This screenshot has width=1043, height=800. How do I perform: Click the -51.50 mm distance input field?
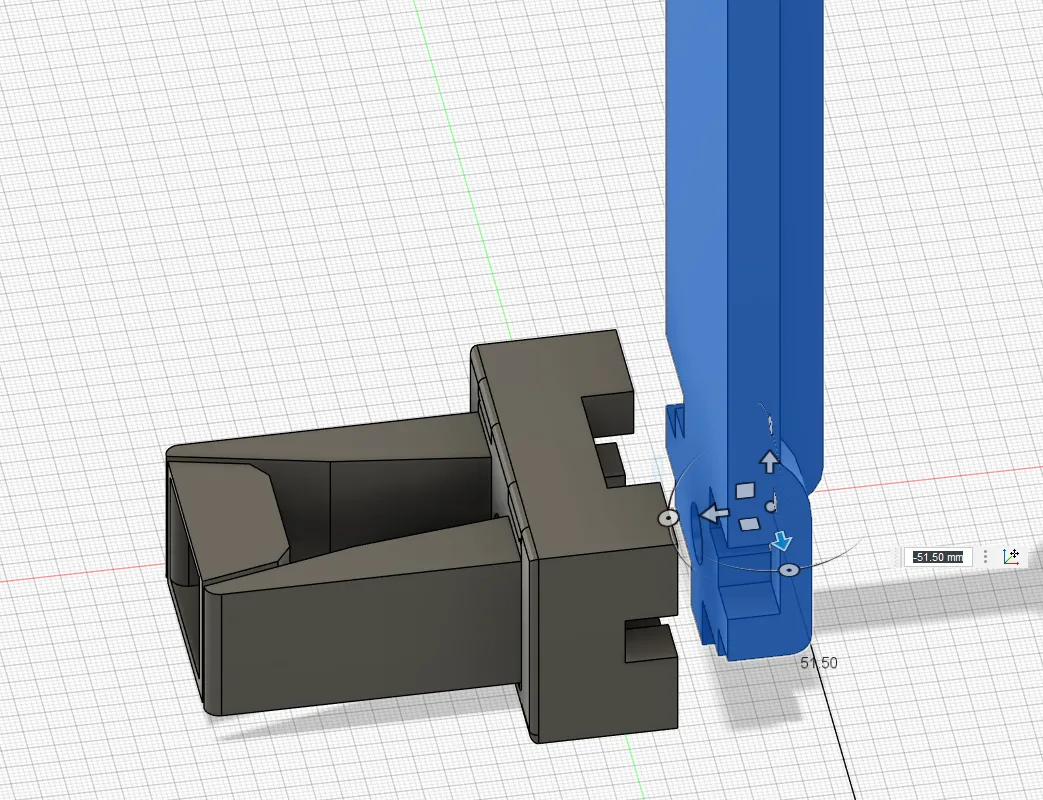click(x=938, y=557)
